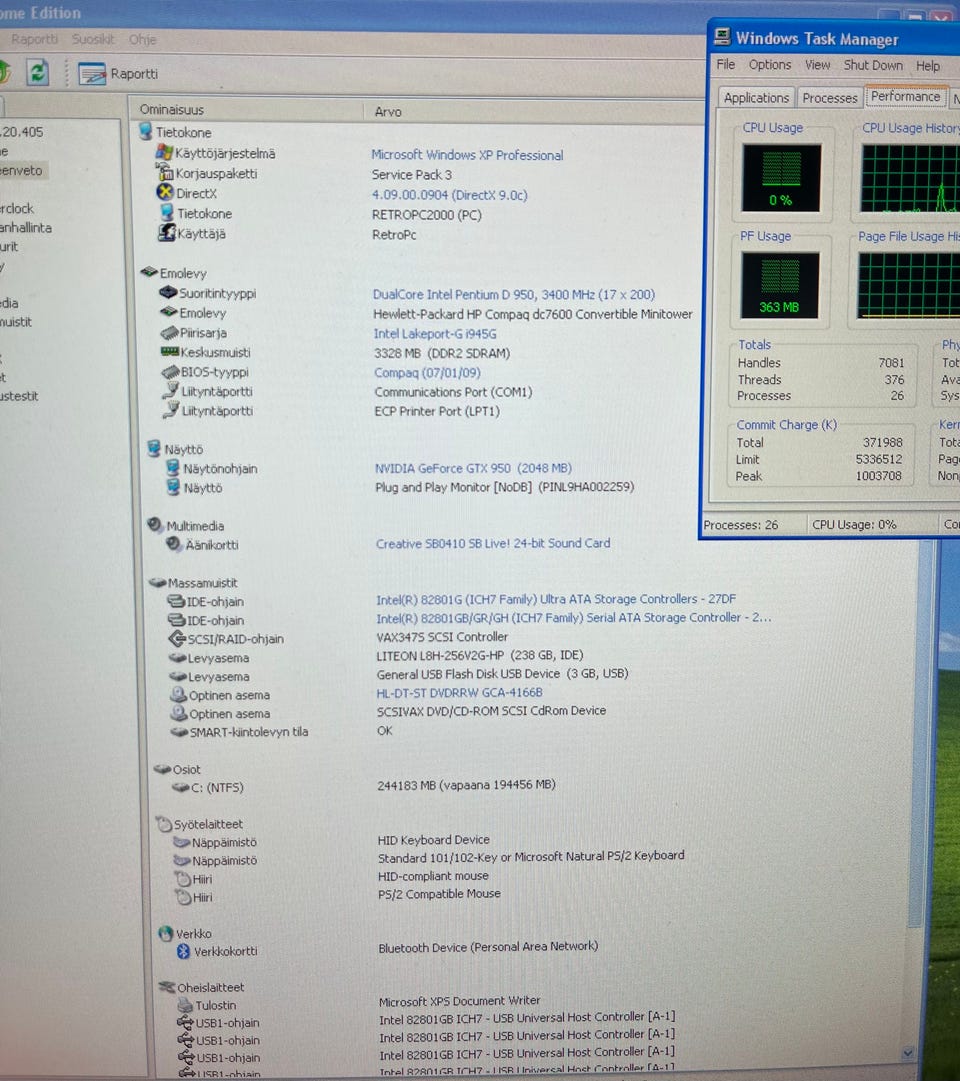960x1081 pixels.
Task: Switch to the Applications tab in Task Manager
Action: pyautogui.click(x=756, y=98)
